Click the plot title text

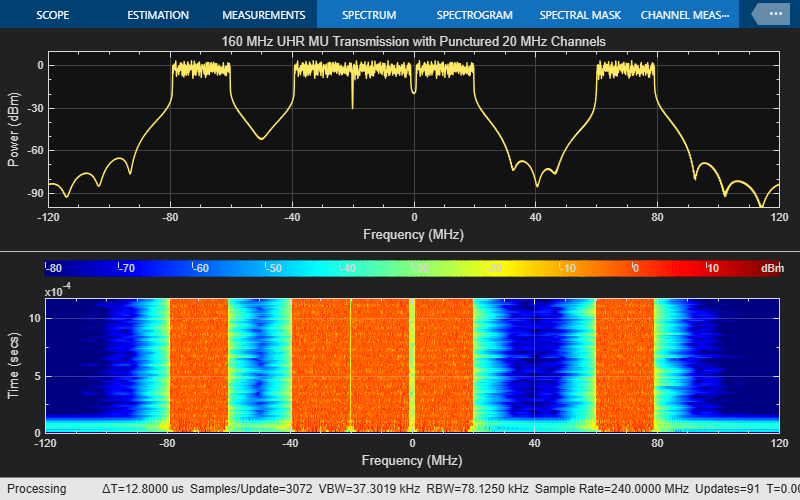point(414,41)
